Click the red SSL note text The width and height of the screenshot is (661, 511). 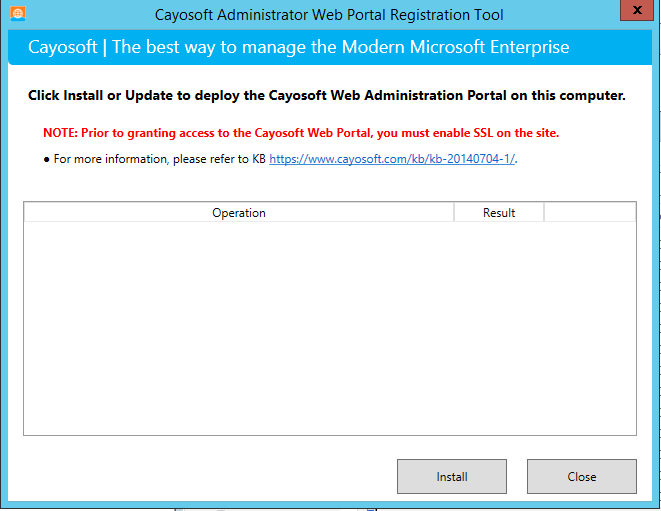[x=301, y=133]
